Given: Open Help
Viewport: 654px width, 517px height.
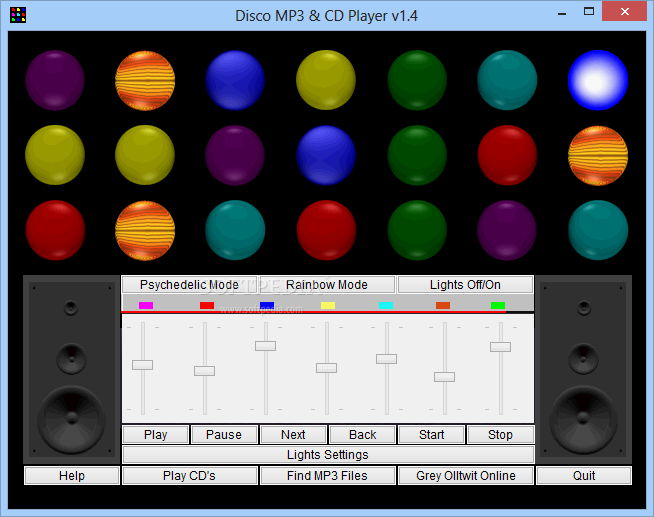Looking at the screenshot, I should (72, 476).
